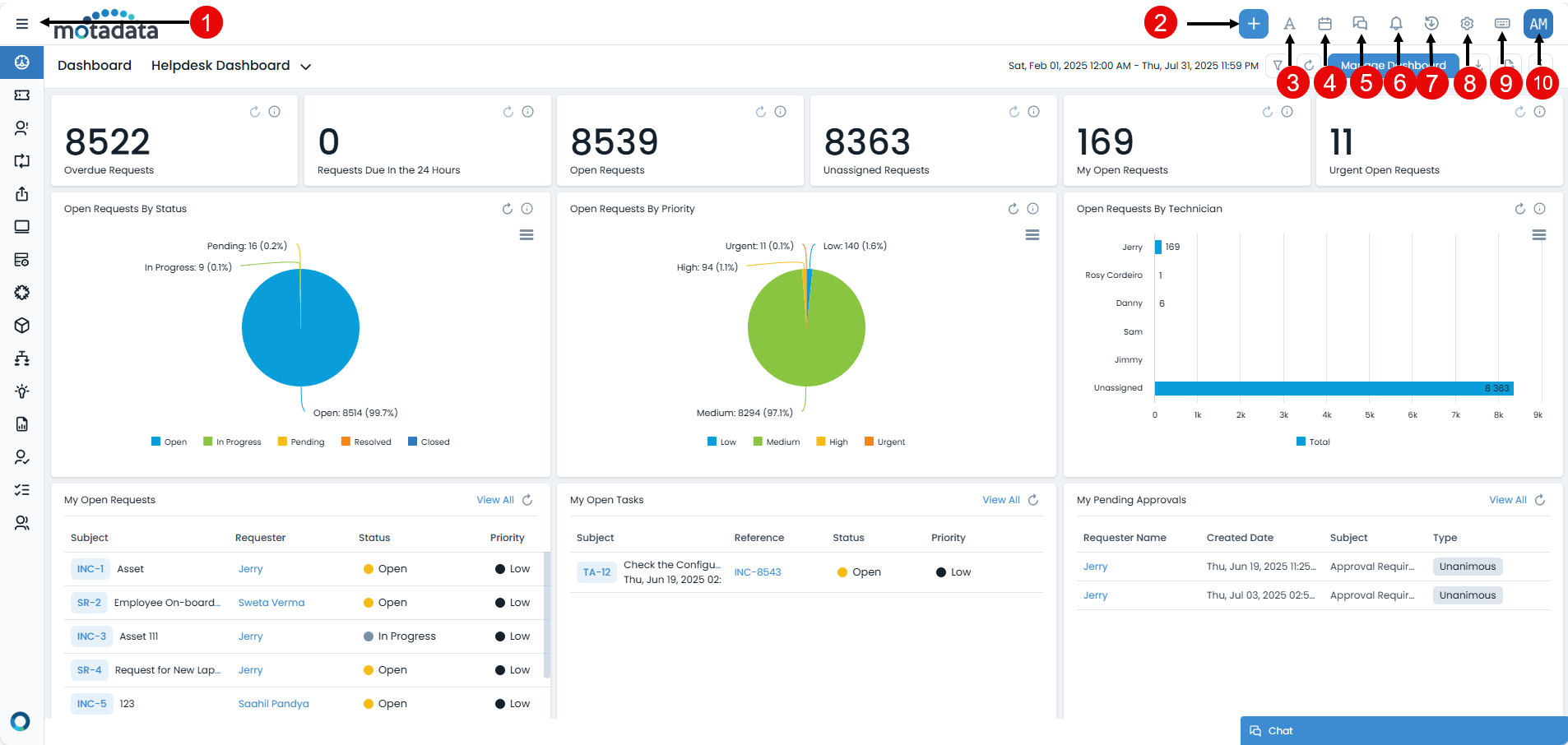Image resolution: width=1568 pixels, height=745 pixels.
Task: Toggle Open legend in Status chart
Action: (x=169, y=442)
